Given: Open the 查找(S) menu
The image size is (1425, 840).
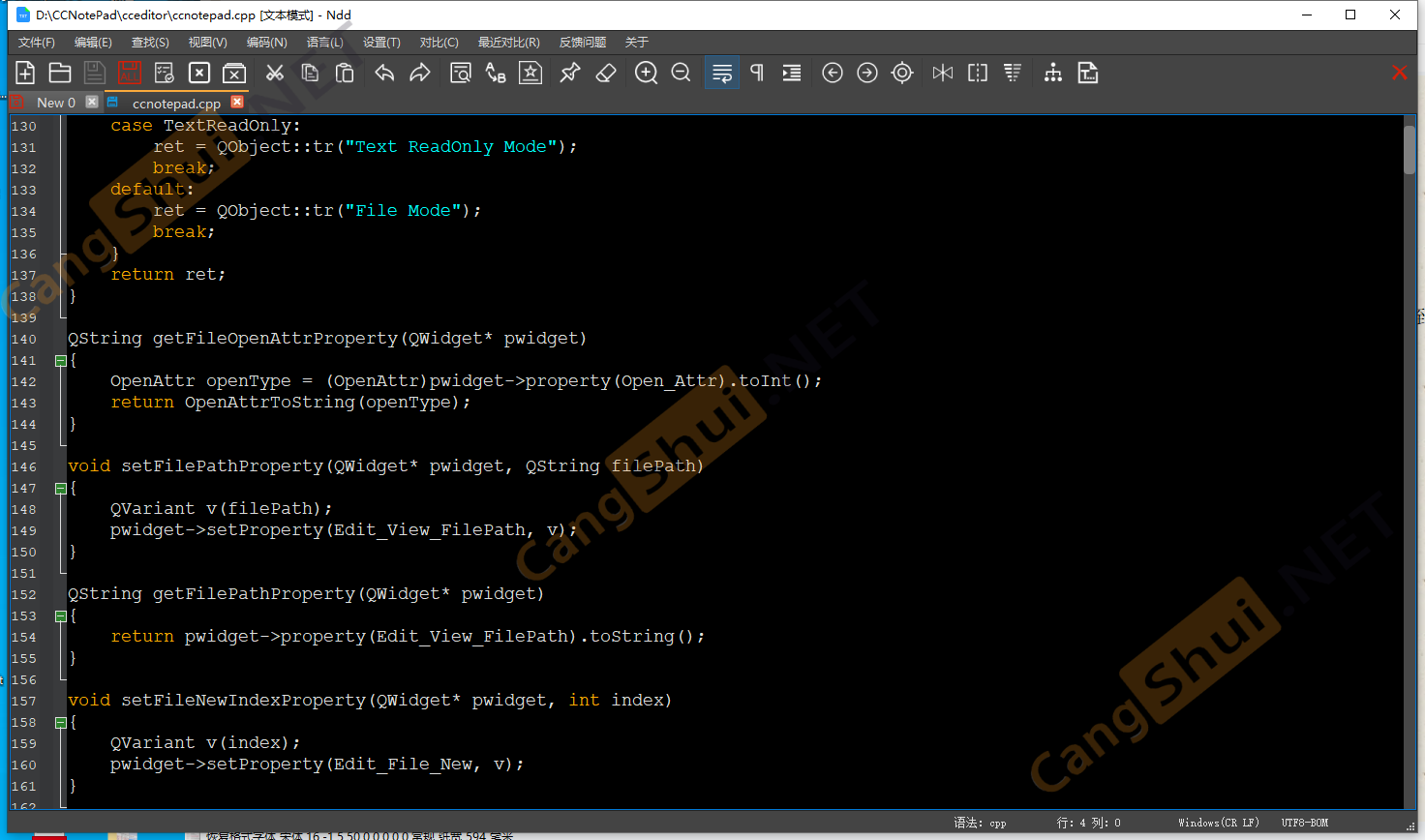Looking at the screenshot, I should pos(150,43).
